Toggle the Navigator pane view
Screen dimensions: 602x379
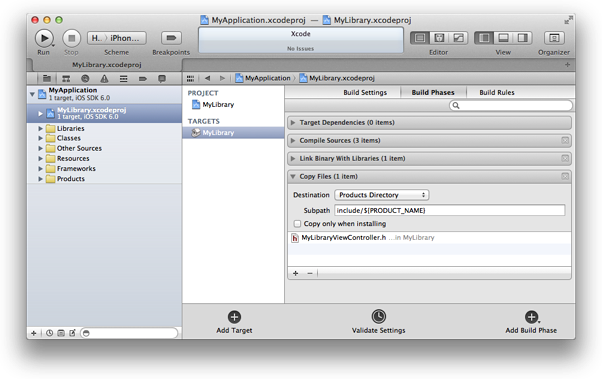coord(484,38)
